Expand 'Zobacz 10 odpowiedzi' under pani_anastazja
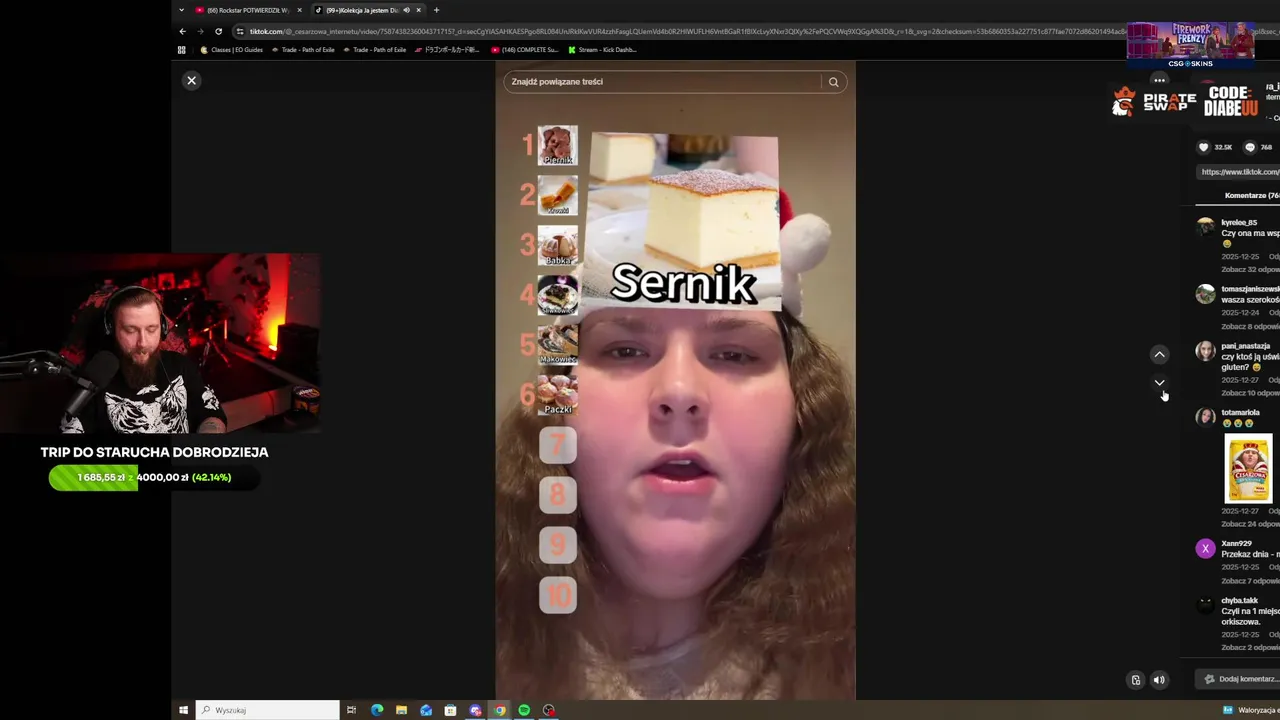This screenshot has height=720, width=1280. (1250, 393)
